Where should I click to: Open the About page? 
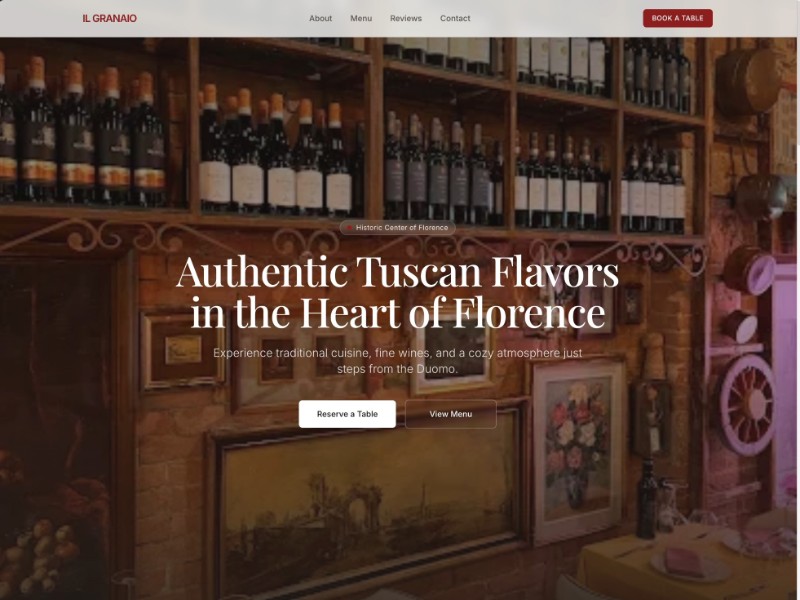point(320,18)
